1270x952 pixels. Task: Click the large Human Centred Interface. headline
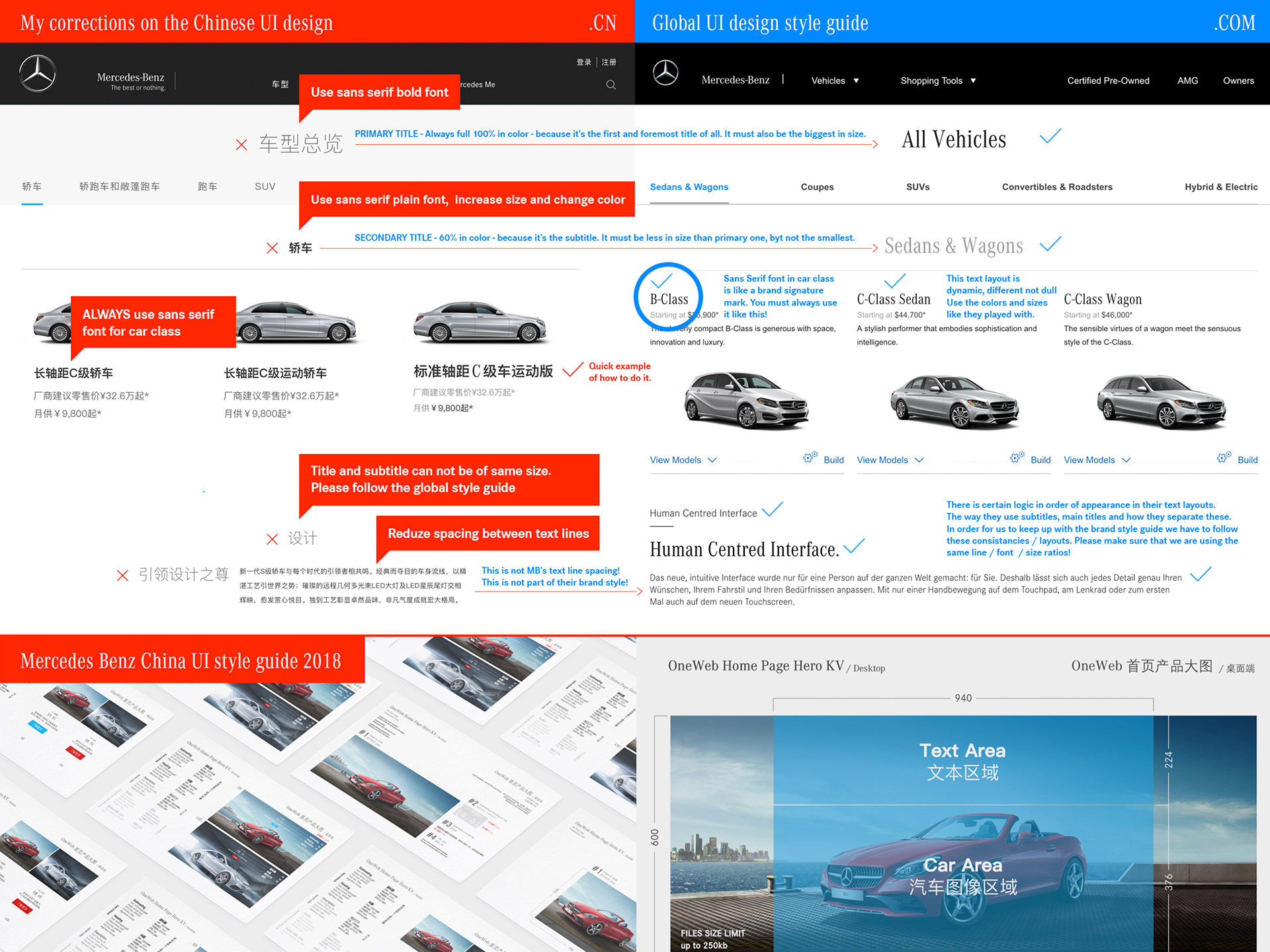point(744,549)
